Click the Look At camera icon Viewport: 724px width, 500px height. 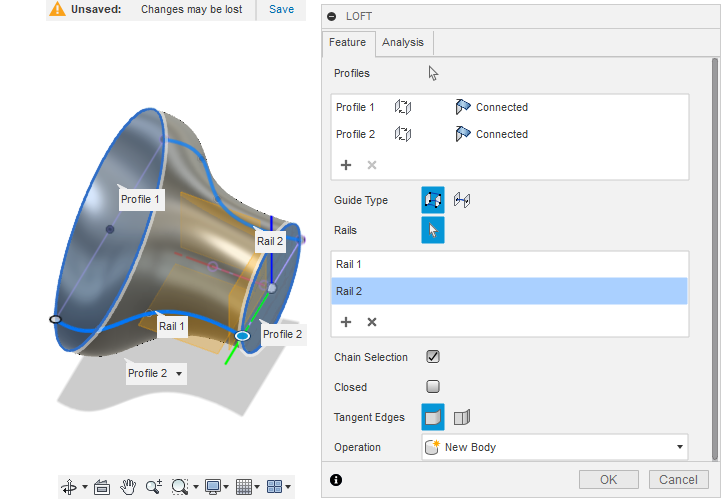click(x=101, y=487)
